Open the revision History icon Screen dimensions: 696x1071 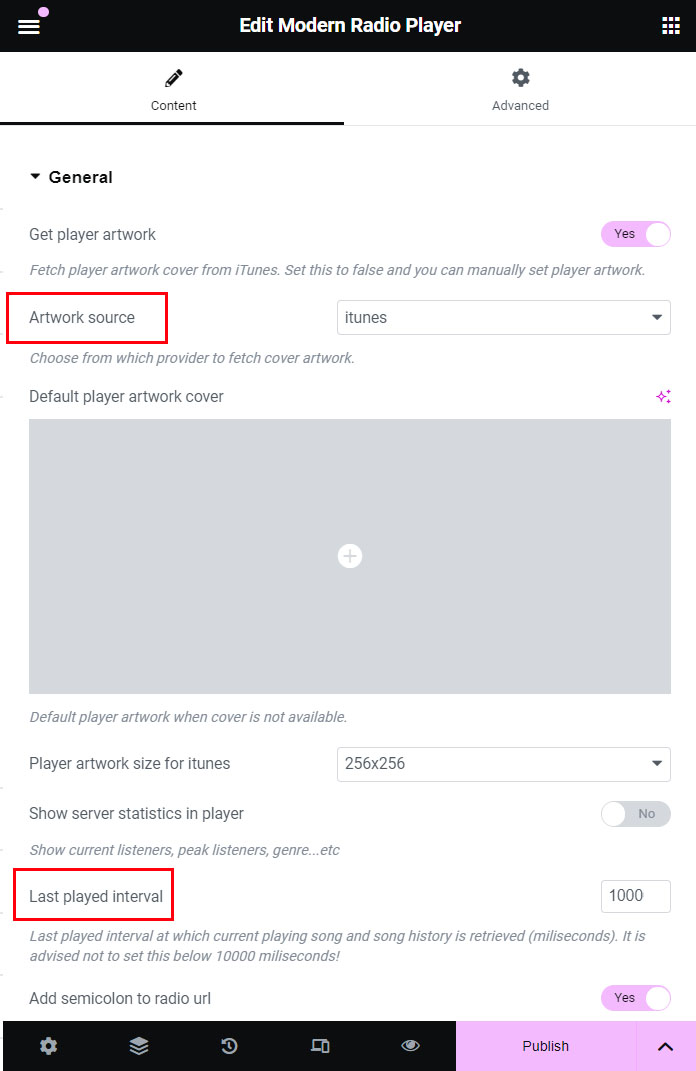pos(229,1046)
